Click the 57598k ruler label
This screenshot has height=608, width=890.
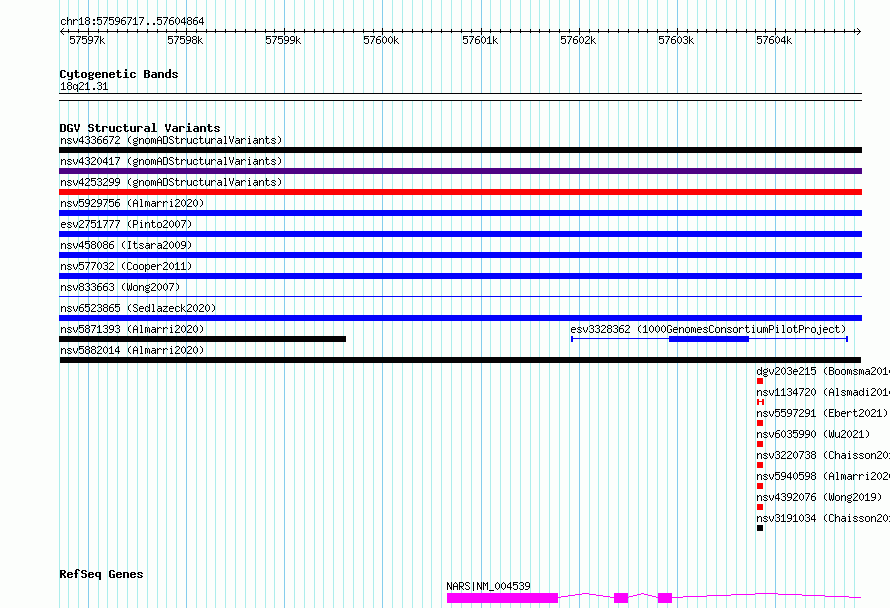point(185,40)
